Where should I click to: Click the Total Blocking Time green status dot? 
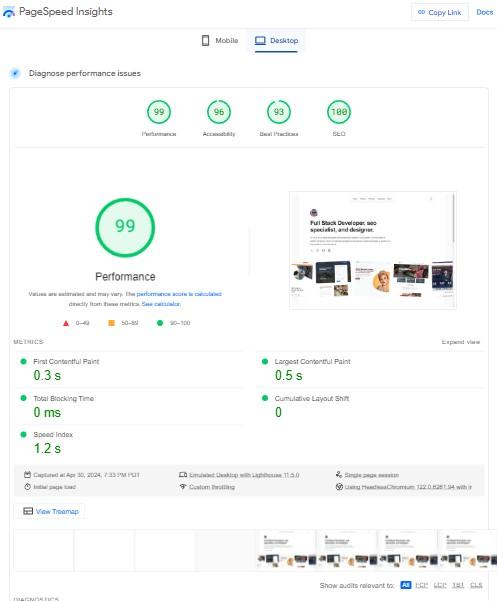(x=23, y=398)
